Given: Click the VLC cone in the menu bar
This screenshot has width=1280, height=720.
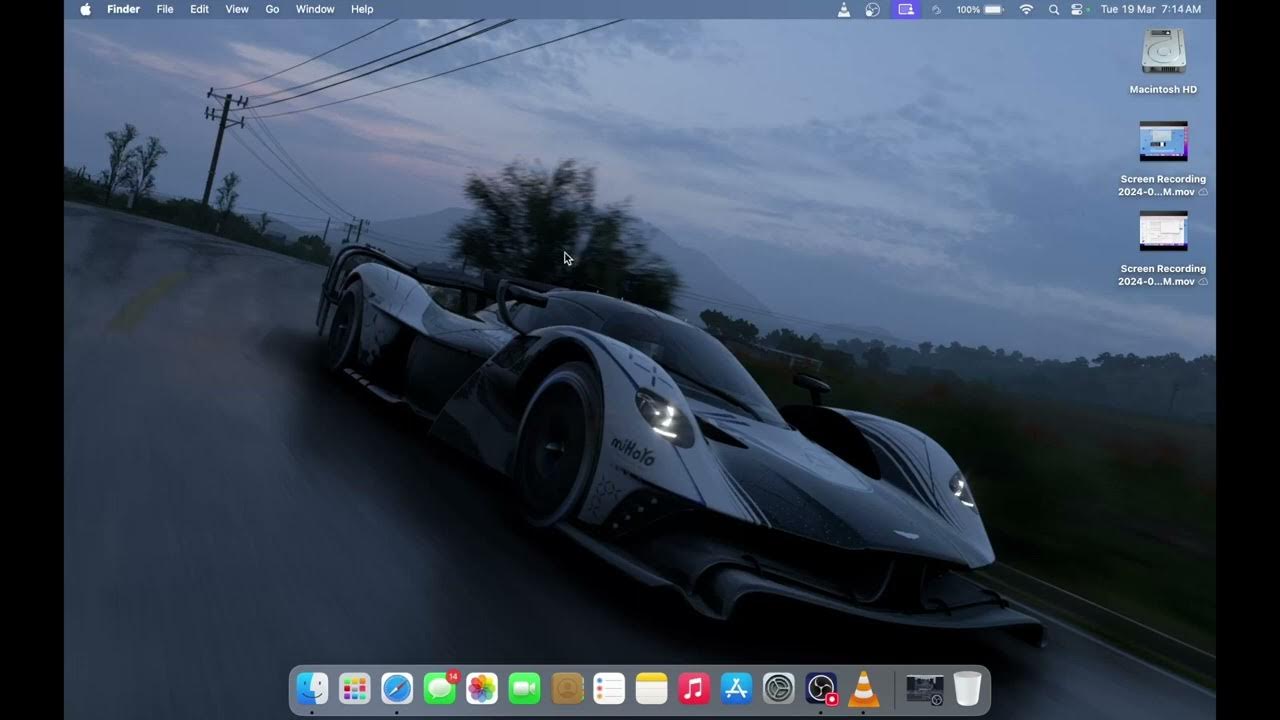Looking at the screenshot, I should coord(844,9).
